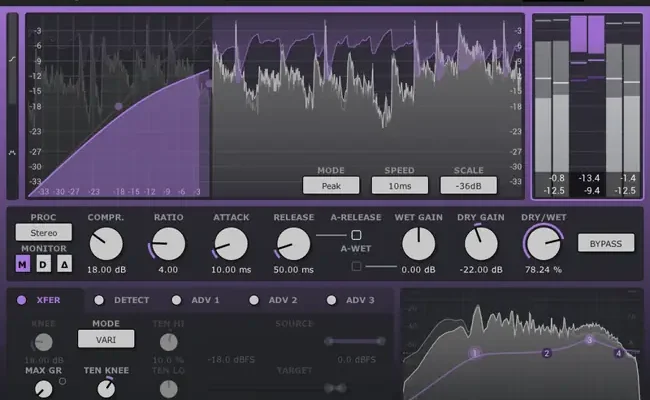
Task: Click the Dry Gain knob
Action: point(481,243)
